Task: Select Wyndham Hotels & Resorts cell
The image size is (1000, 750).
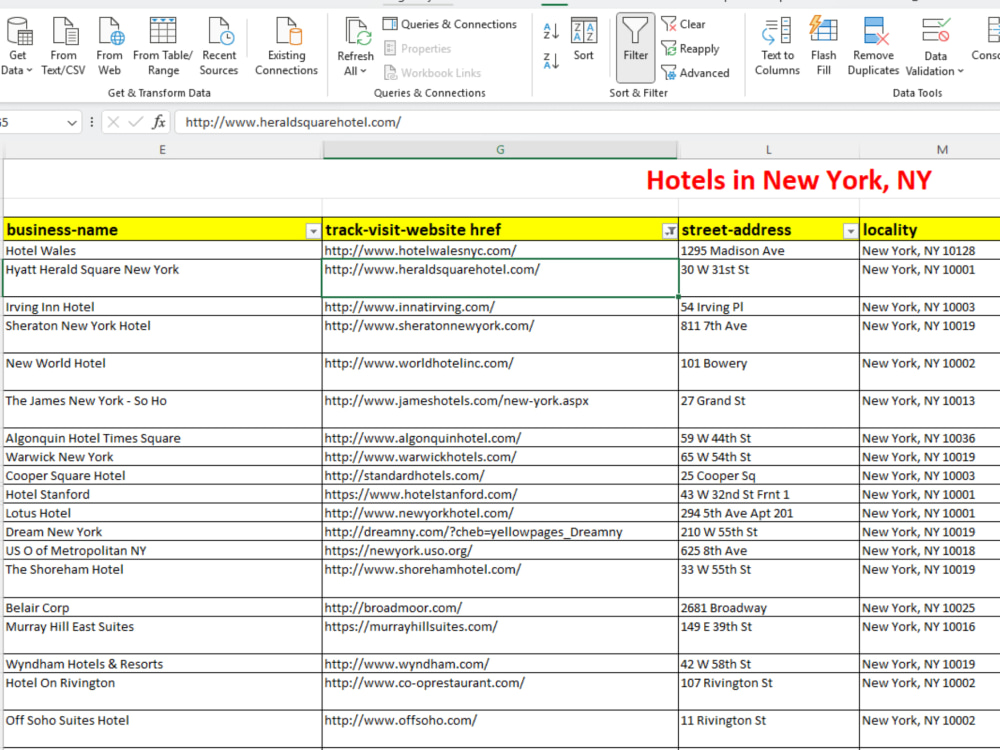Action: [163, 664]
